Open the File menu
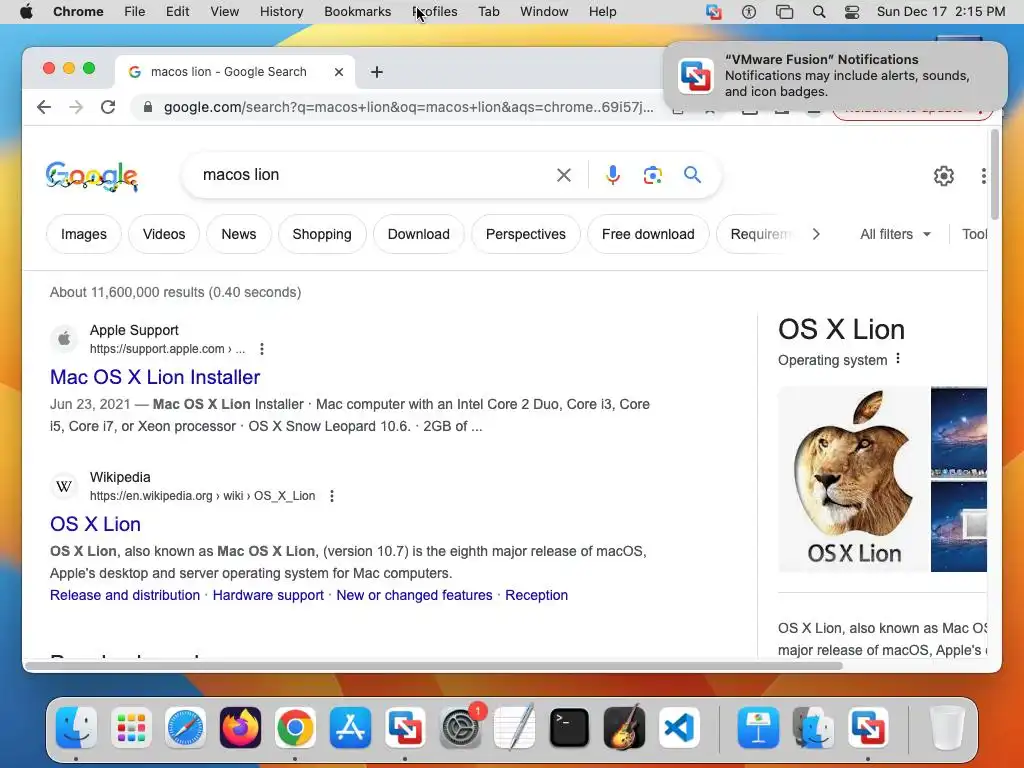The width and height of the screenshot is (1024, 768). coord(135,12)
